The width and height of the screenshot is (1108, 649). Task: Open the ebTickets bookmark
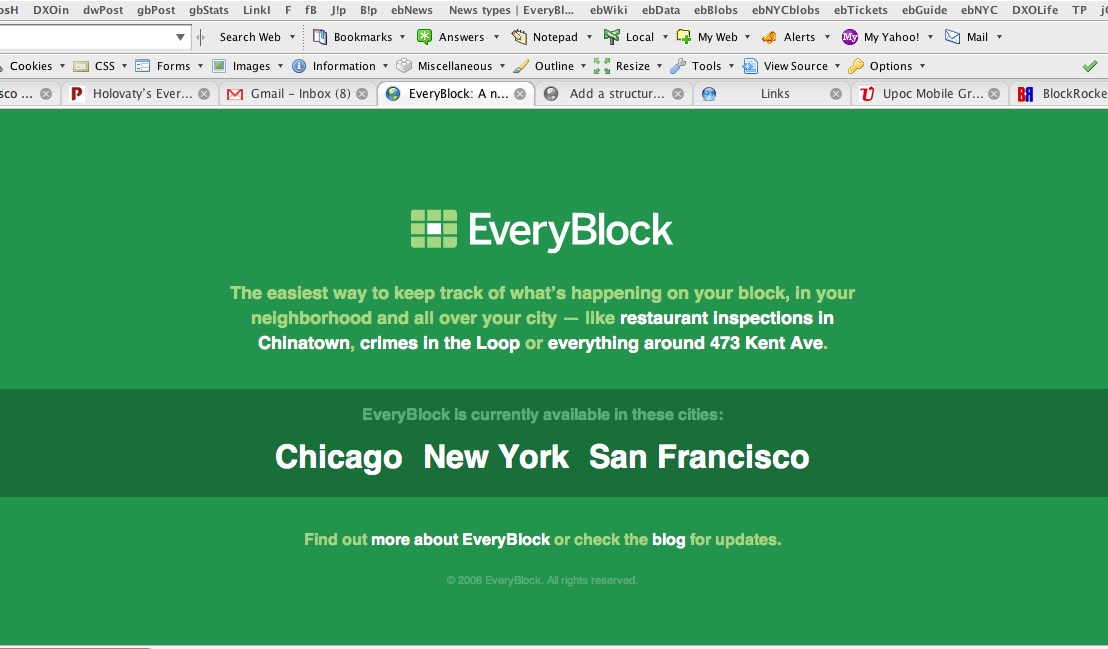click(x=861, y=10)
